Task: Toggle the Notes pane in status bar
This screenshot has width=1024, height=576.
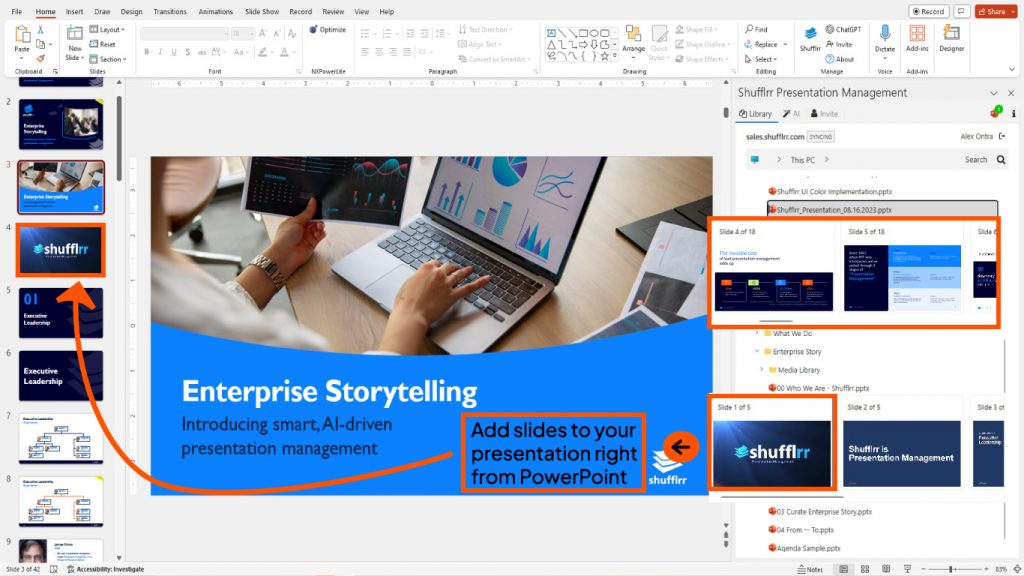Action: tap(810, 569)
